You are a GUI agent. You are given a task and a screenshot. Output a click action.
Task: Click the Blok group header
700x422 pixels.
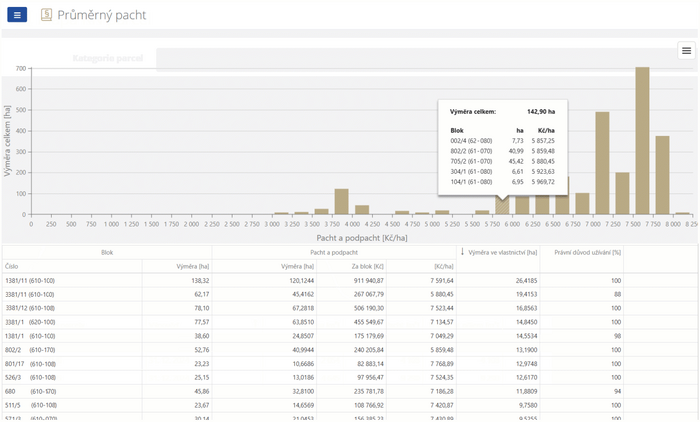click(x=107, y=252)
